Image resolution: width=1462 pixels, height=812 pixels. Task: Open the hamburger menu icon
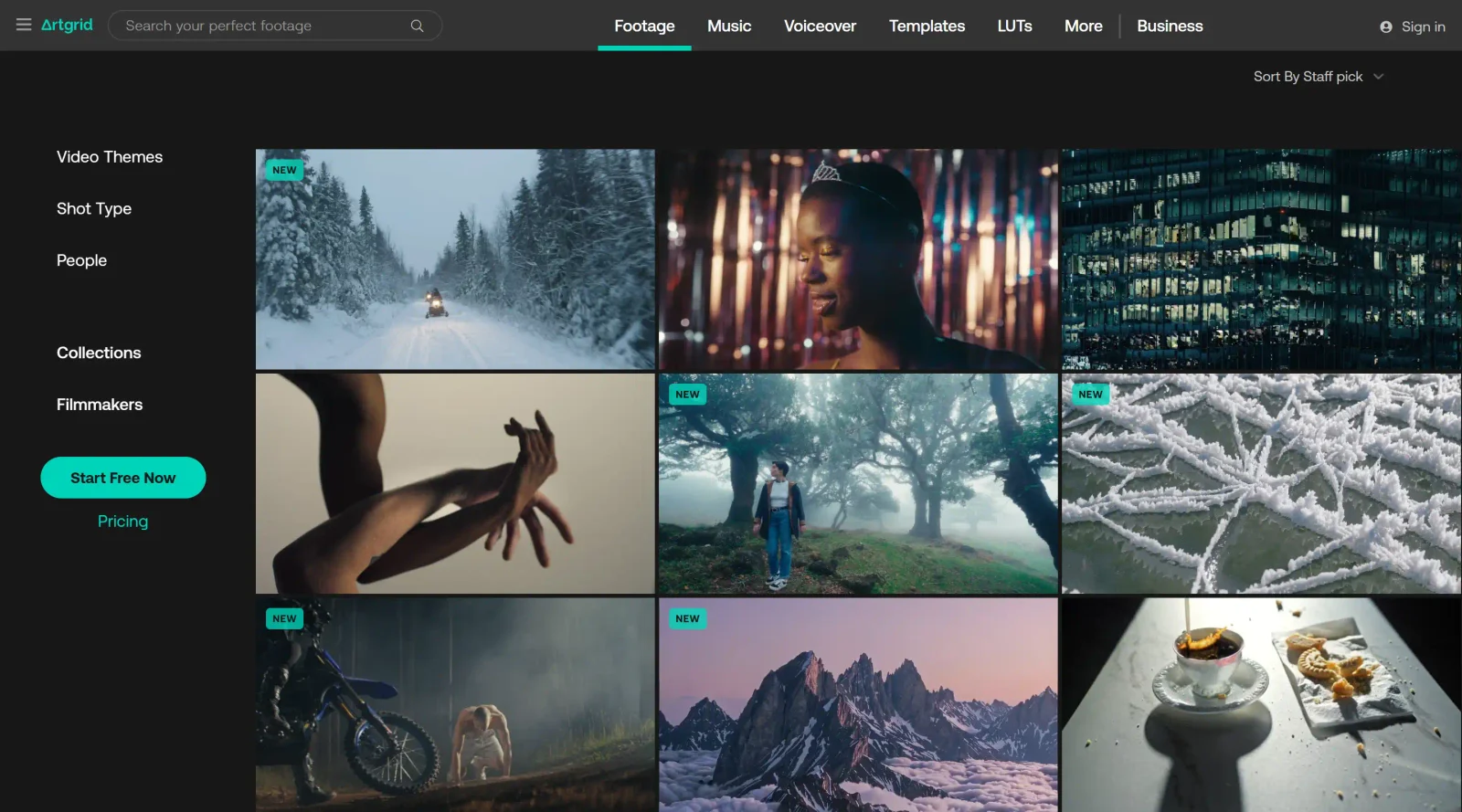tap(24, 25)
